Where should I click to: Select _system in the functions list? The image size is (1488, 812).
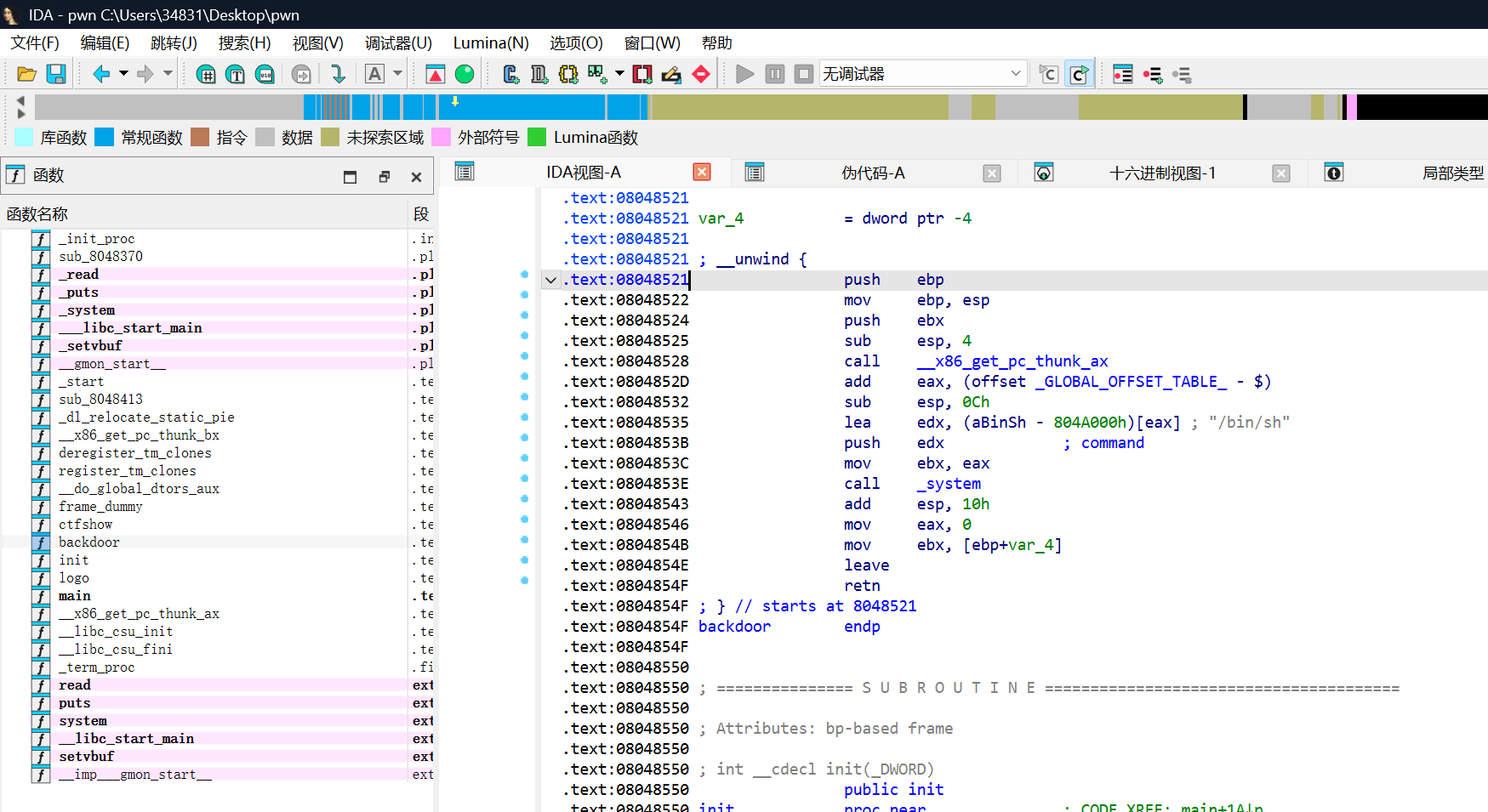(x=87, y=310)
